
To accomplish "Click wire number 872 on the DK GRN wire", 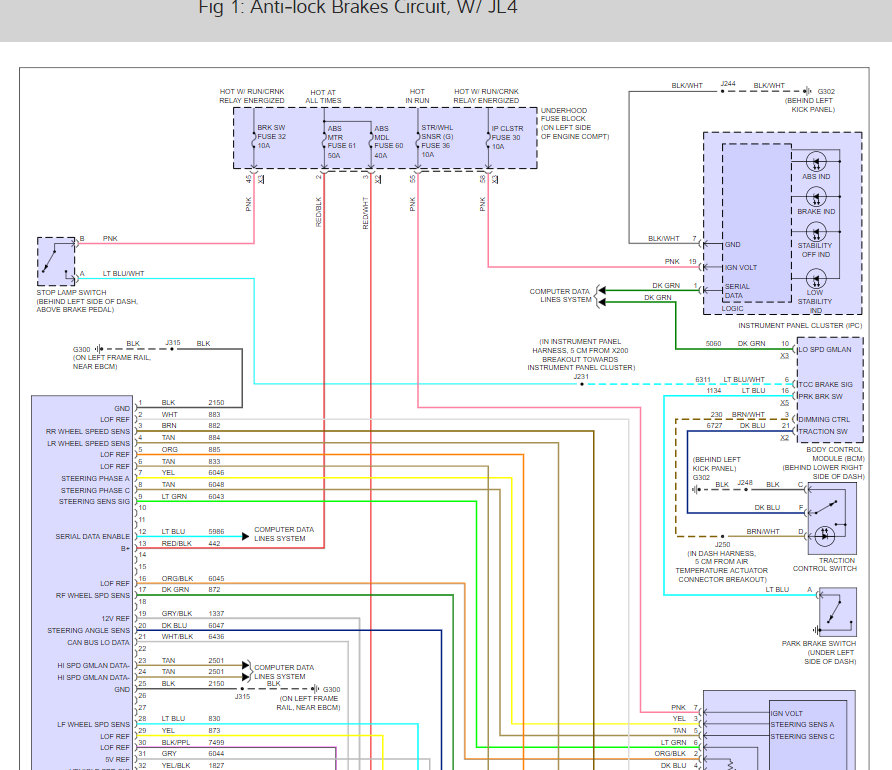I will pos(214,590).
